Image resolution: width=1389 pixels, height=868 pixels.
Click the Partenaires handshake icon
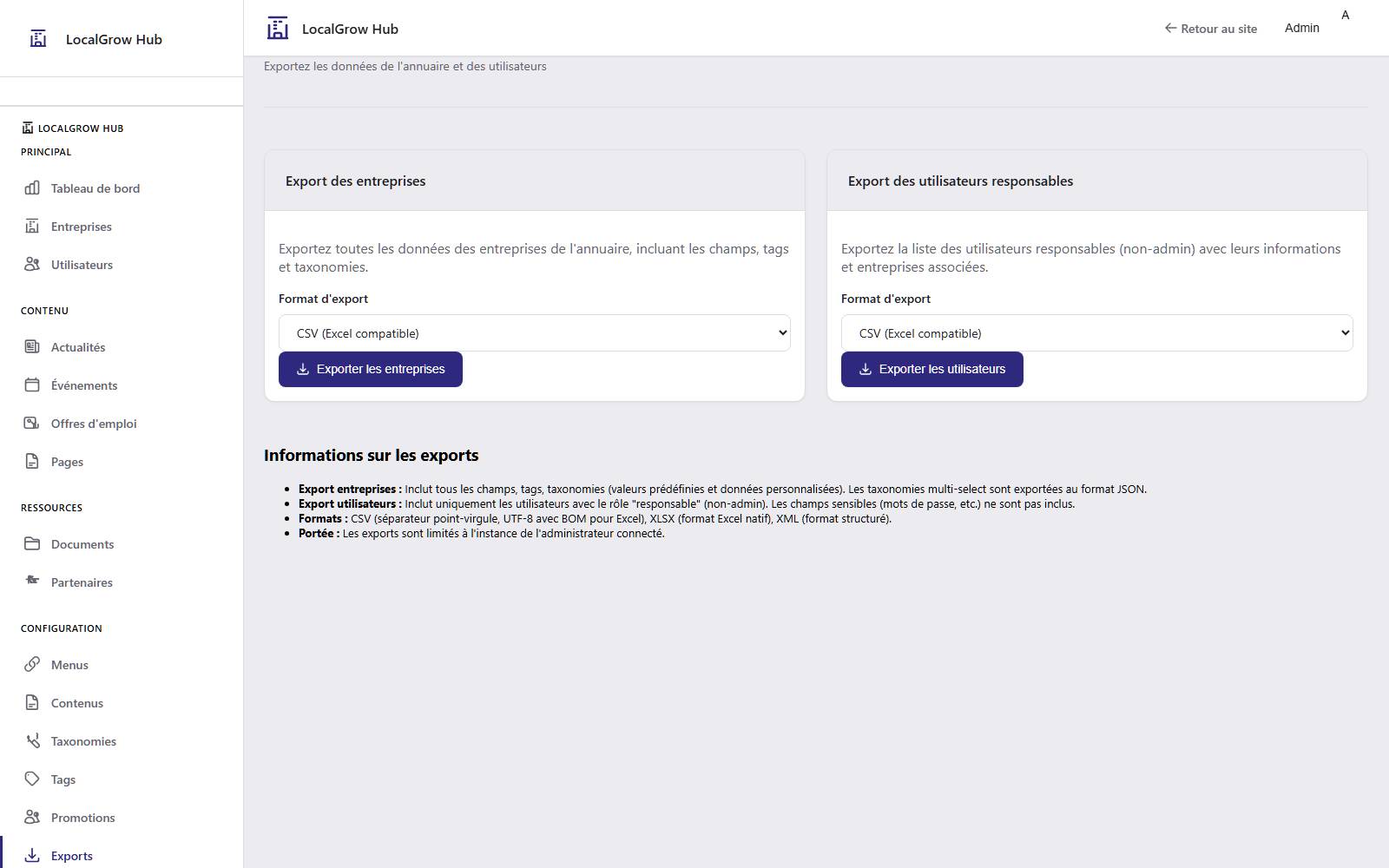click(x=31, y=582)
